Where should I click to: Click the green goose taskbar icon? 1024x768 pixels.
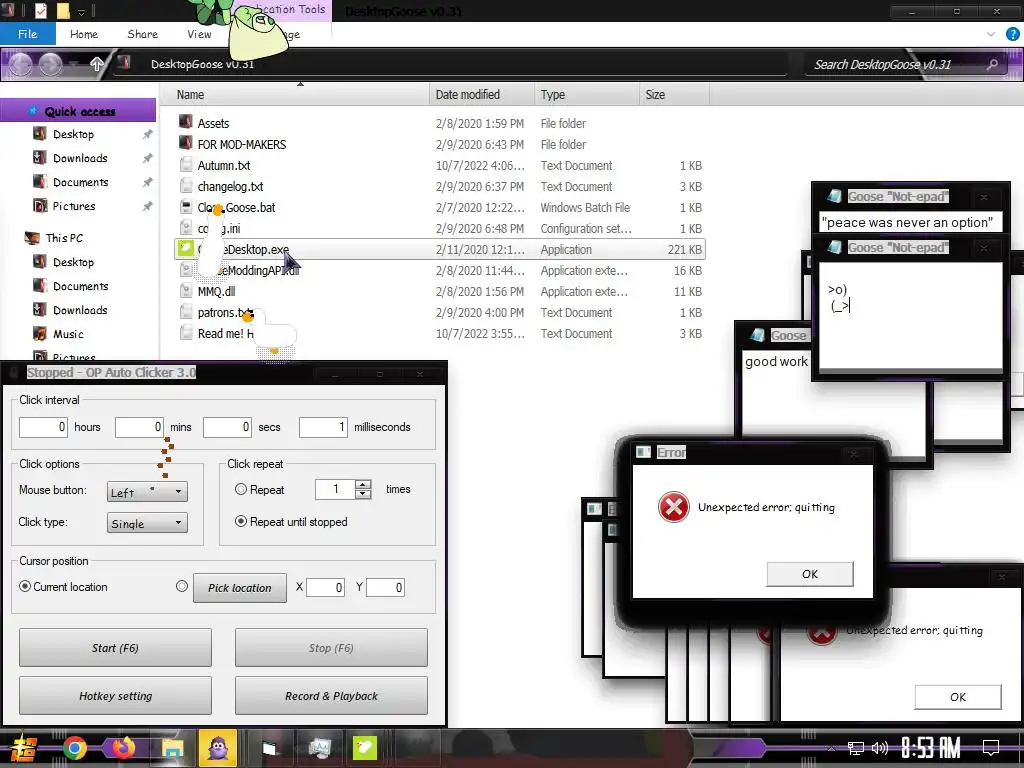click(365, 748)
